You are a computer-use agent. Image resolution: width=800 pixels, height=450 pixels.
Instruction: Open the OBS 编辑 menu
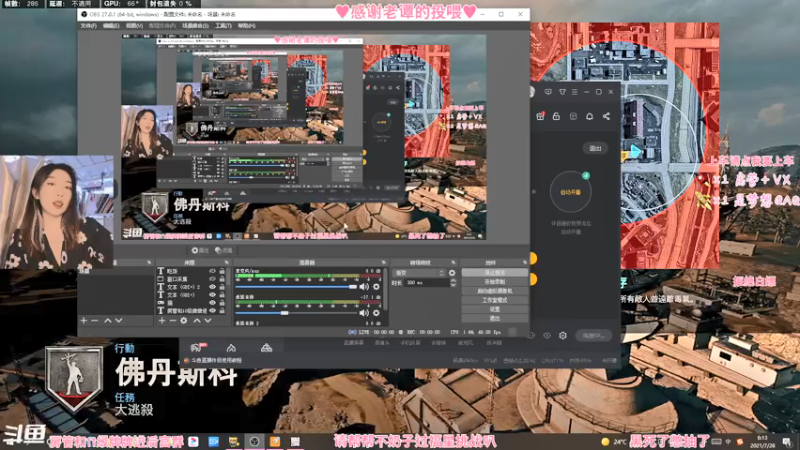[x=111, y=26]
